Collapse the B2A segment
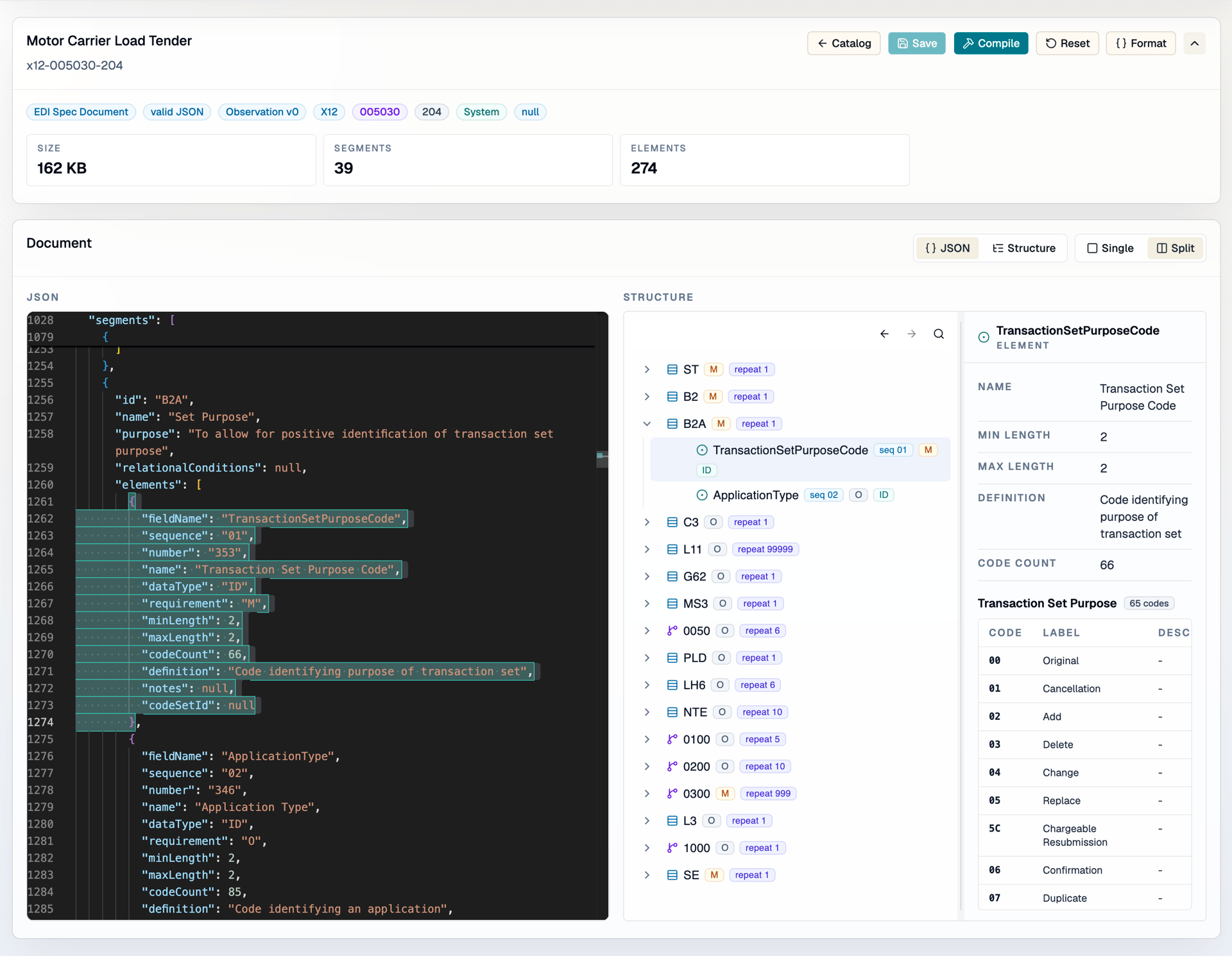Screen dimensions: 1232x956 [647, 423]
